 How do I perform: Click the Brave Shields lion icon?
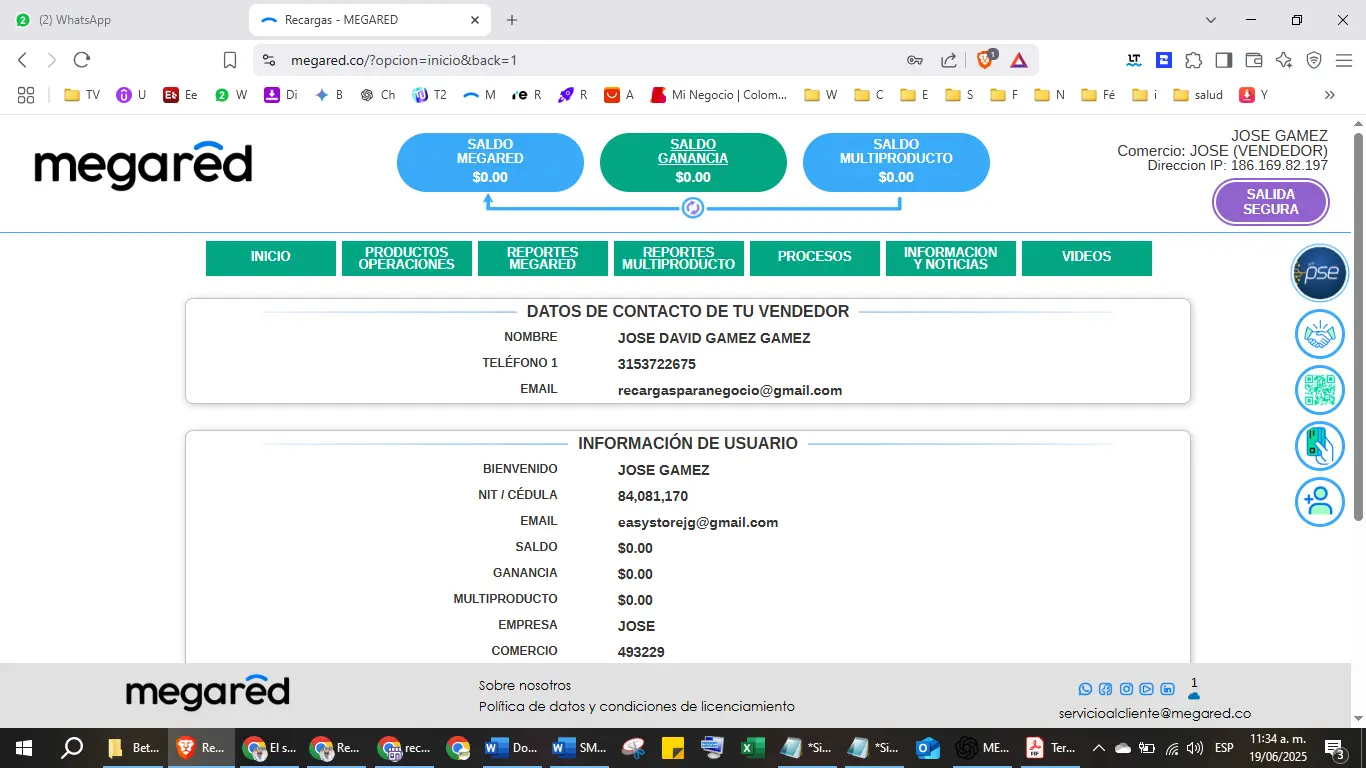pos(985,60)
